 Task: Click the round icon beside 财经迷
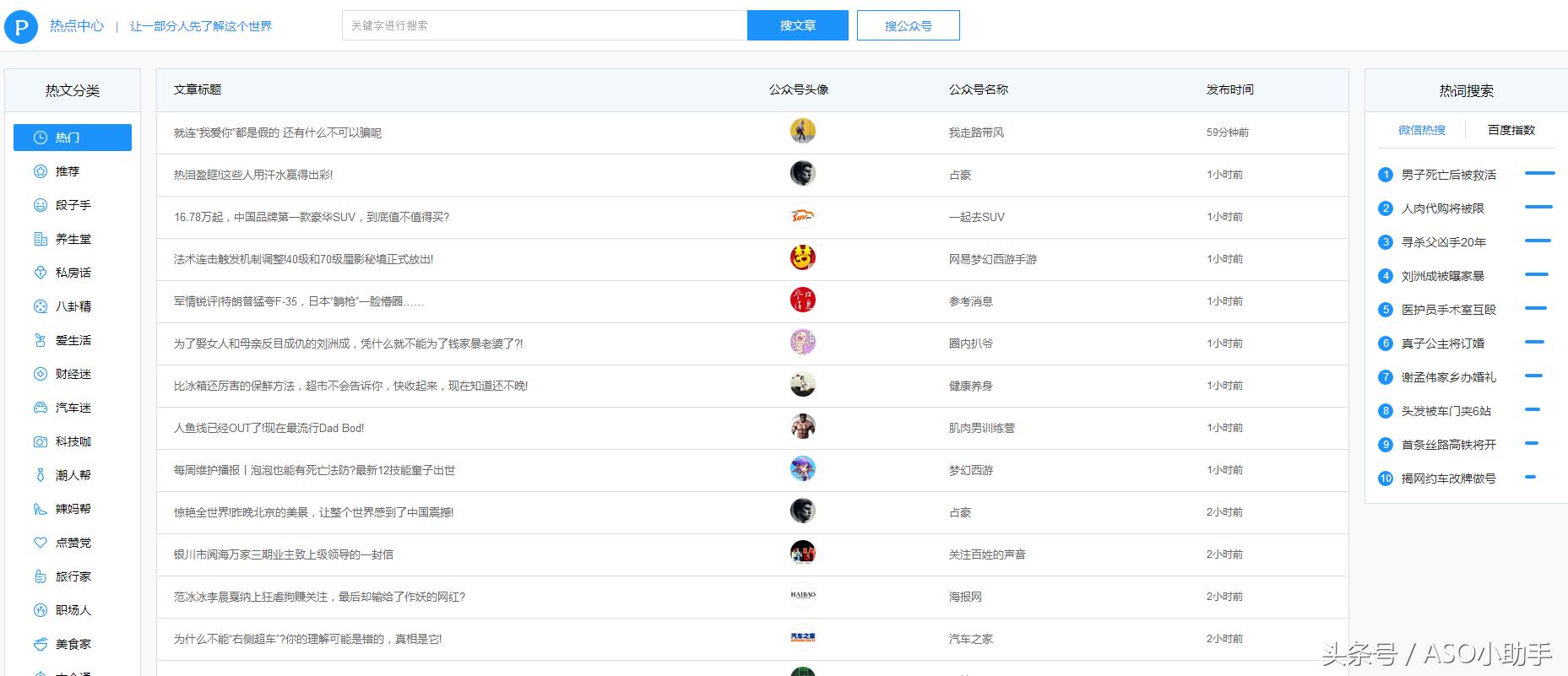click(40, 374)
